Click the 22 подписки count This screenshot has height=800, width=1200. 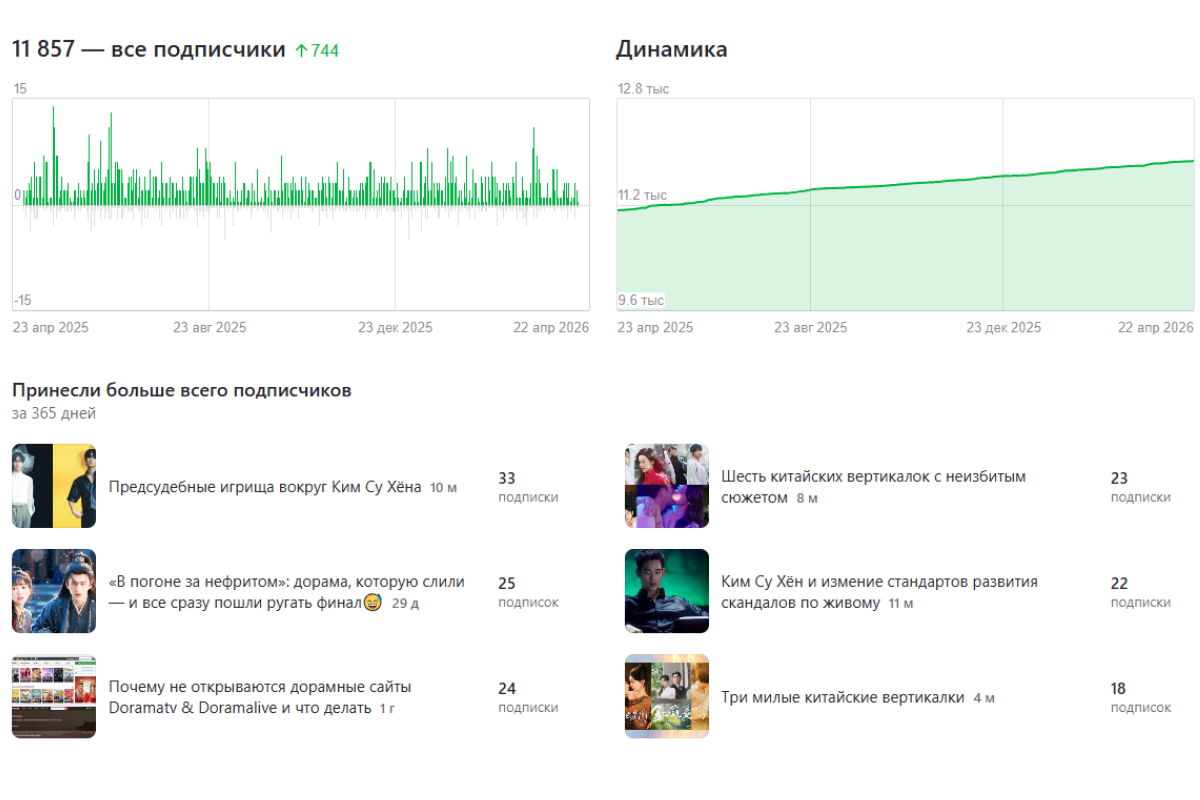click(1140, 592)
